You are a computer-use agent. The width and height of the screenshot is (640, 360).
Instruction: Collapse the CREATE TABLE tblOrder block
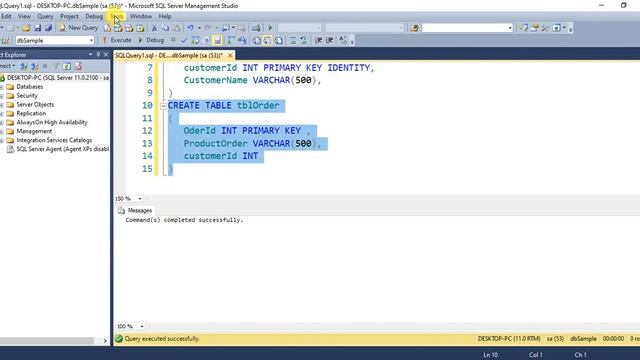163,106
